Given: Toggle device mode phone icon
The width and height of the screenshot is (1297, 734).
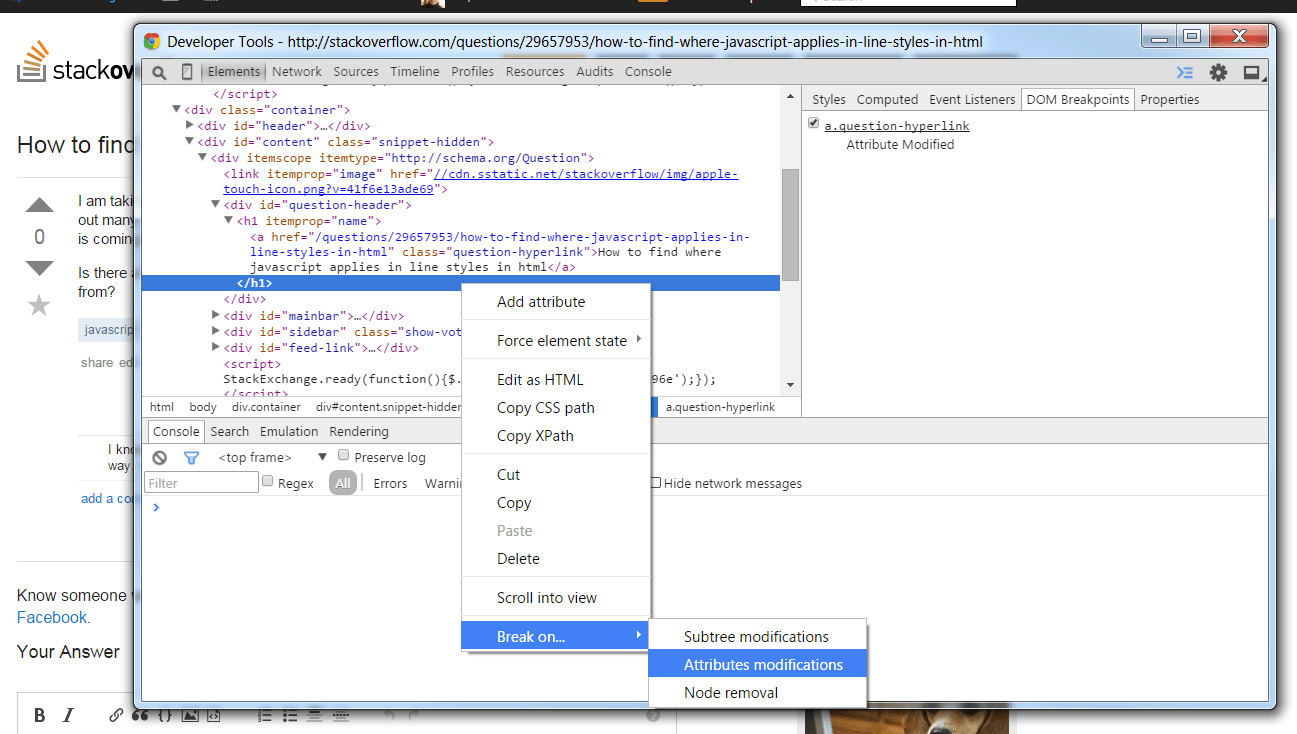Looking at the screenshot, I should pos(187,72).
